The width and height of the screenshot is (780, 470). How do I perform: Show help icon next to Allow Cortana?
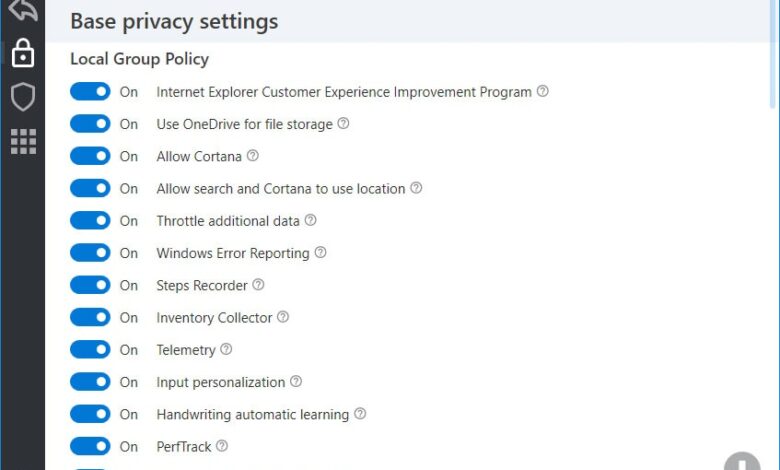(253, 156)
